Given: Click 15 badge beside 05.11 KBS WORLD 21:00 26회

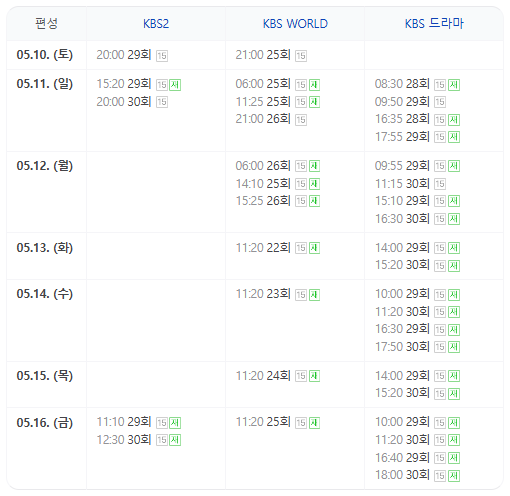Looking at the screenshot, I should pos(301,120).
